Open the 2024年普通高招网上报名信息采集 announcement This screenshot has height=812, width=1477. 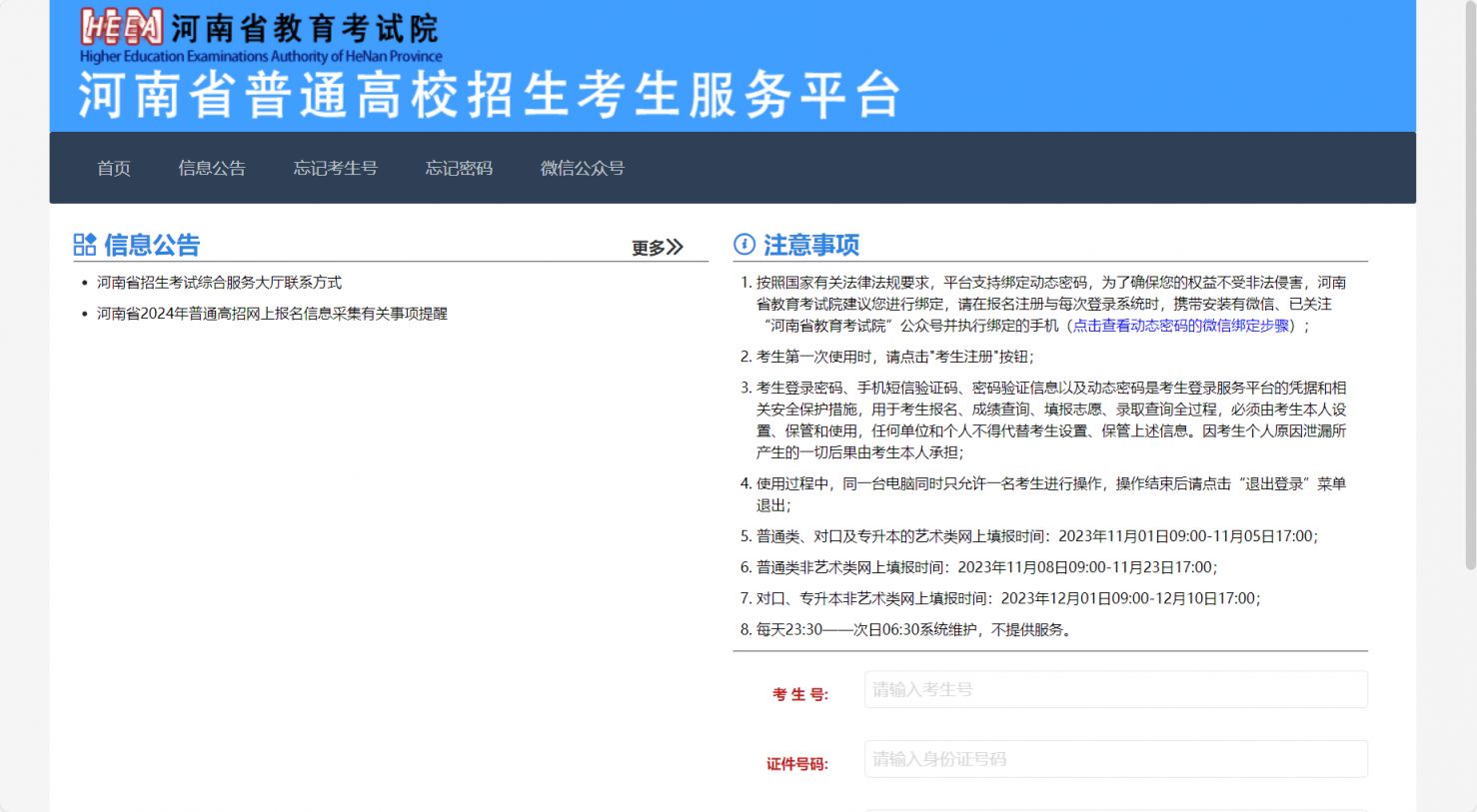coord(272,314)
